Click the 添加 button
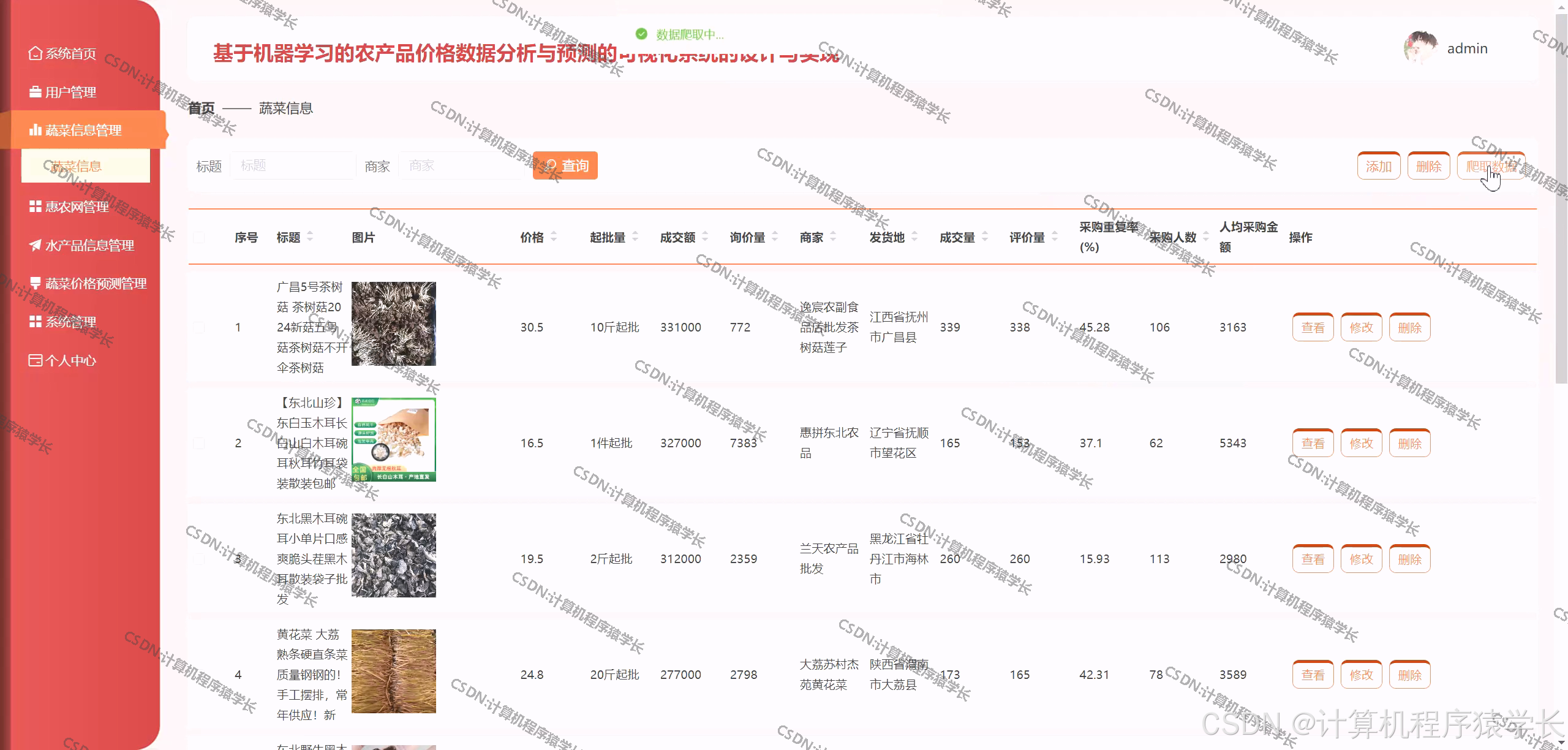 pos(1379,166)
